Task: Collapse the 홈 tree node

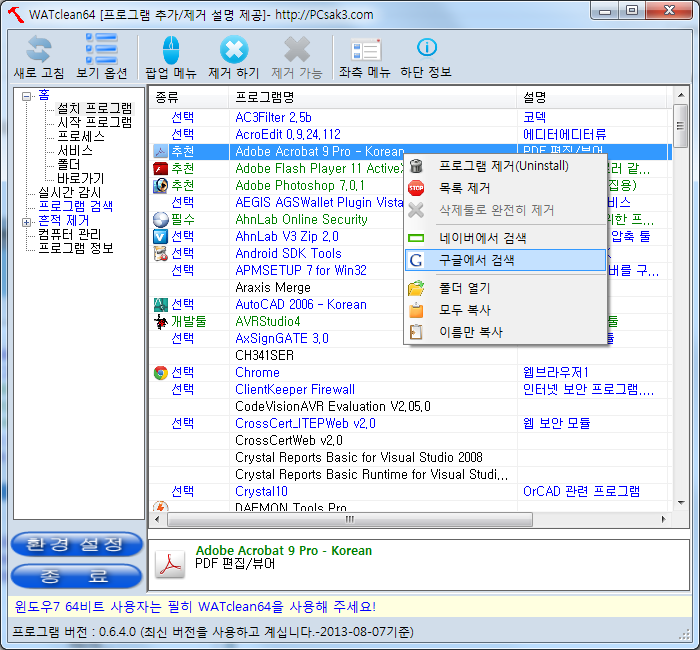Action: pyautogui.click(x=27, y=96)
